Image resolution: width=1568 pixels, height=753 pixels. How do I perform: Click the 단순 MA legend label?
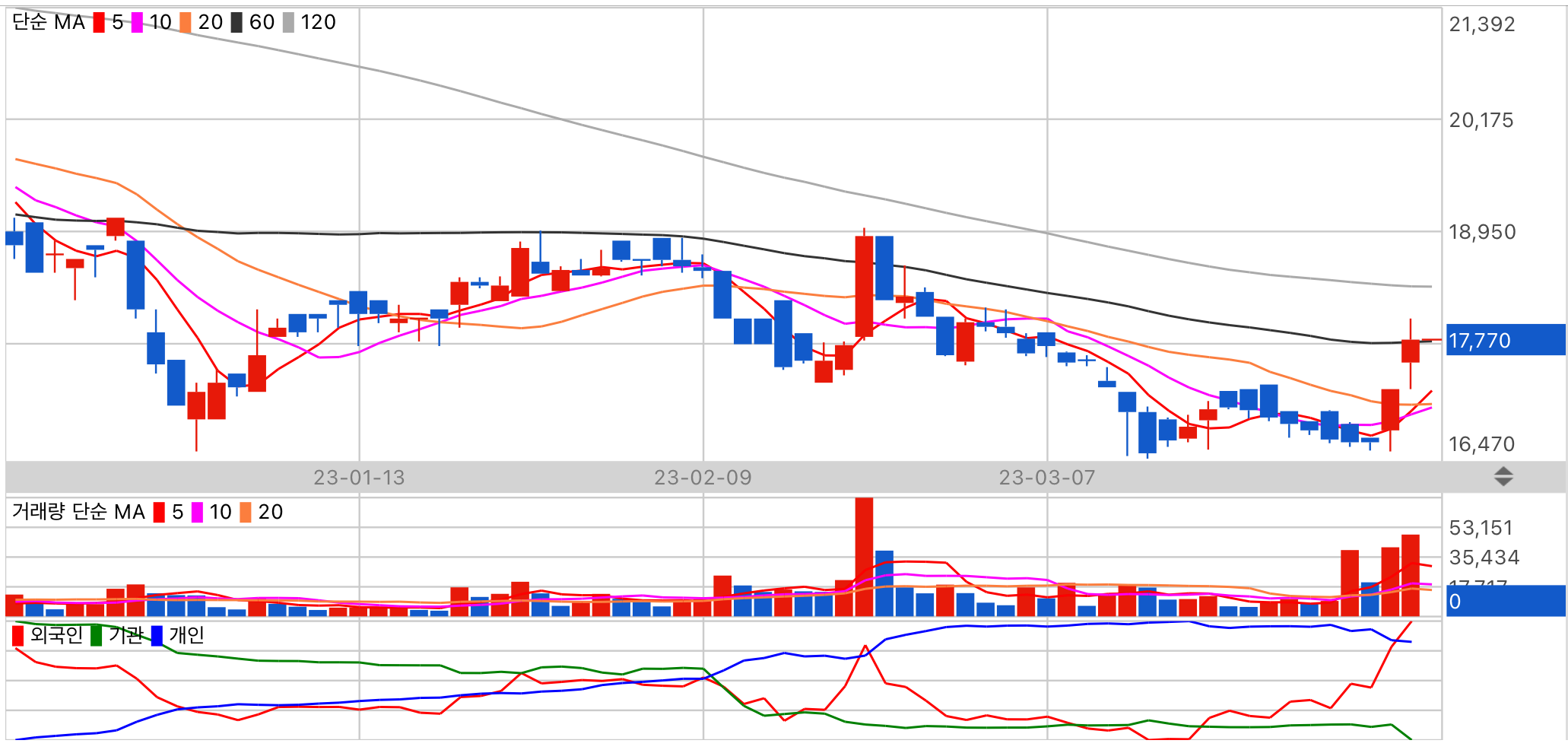click(49, 23)
